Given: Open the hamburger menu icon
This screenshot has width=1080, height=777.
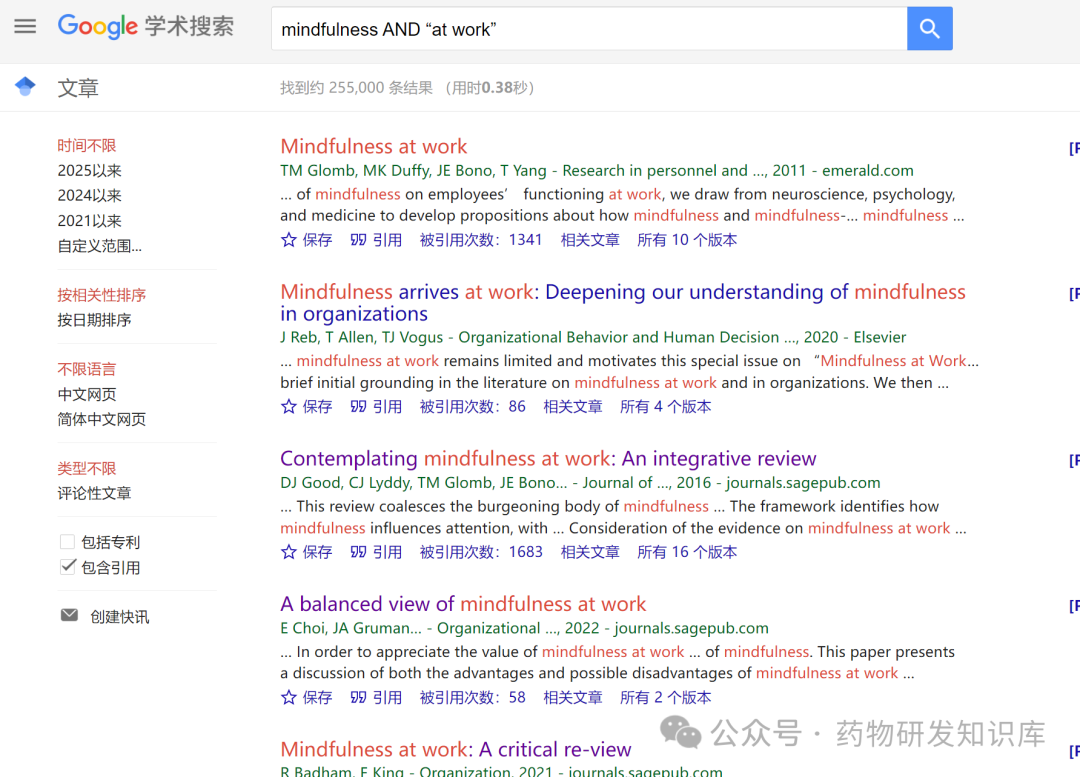Looking at the screenshot, I should [25, 27].
